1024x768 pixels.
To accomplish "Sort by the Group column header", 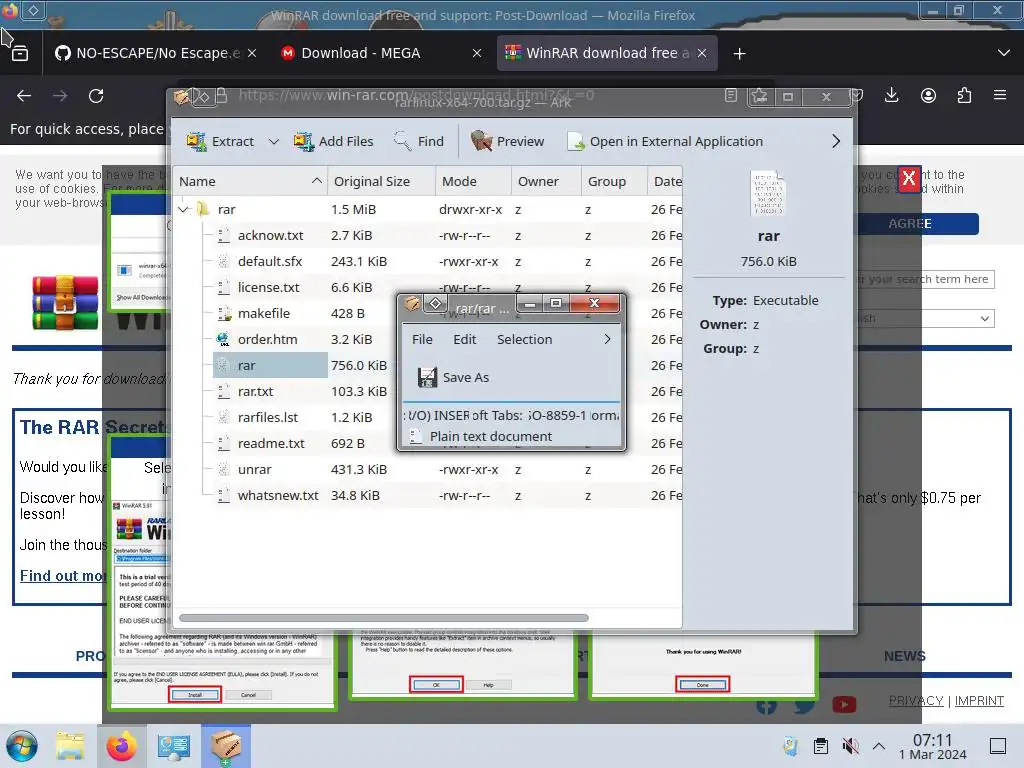I will point(614,181).
